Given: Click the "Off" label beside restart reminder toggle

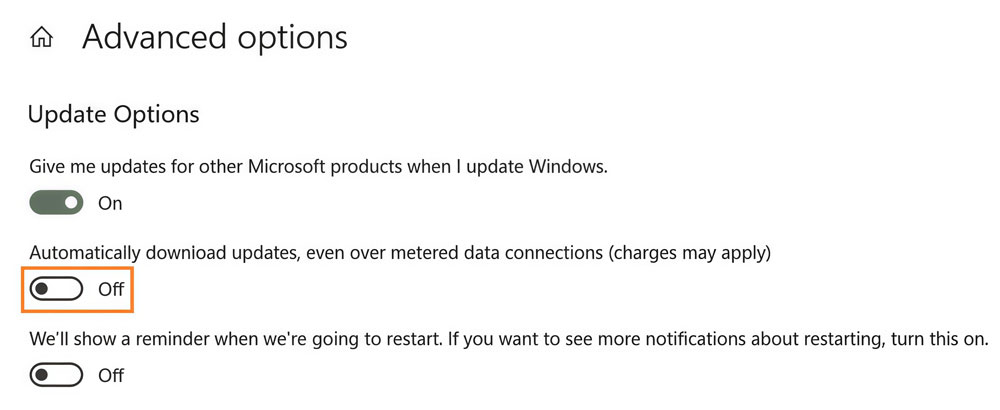Looking at the screenshot, I should pyautogui.click(x=111, y=376).
